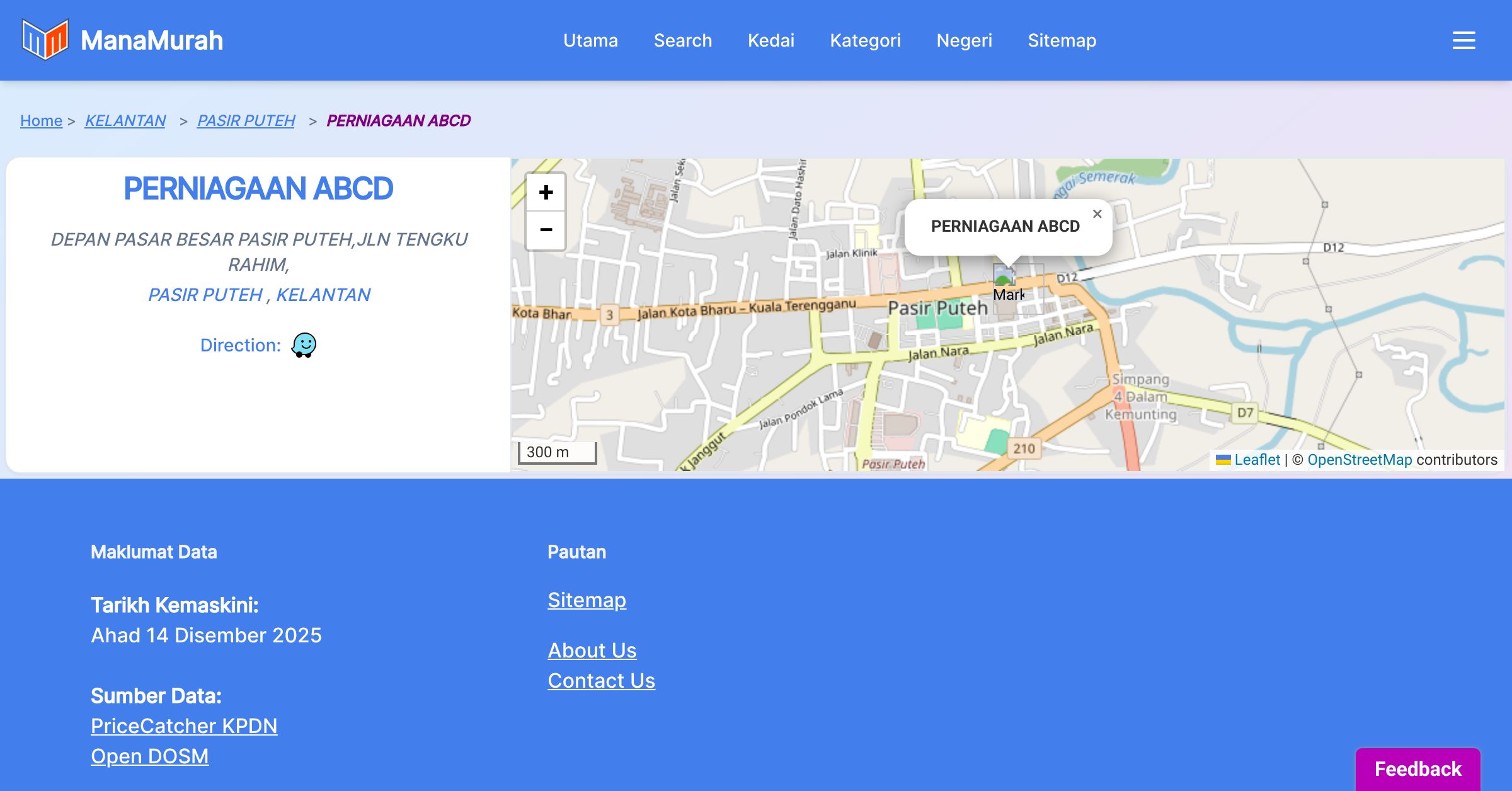Open the PriceCatcher KPDN source link

point(184,726)
